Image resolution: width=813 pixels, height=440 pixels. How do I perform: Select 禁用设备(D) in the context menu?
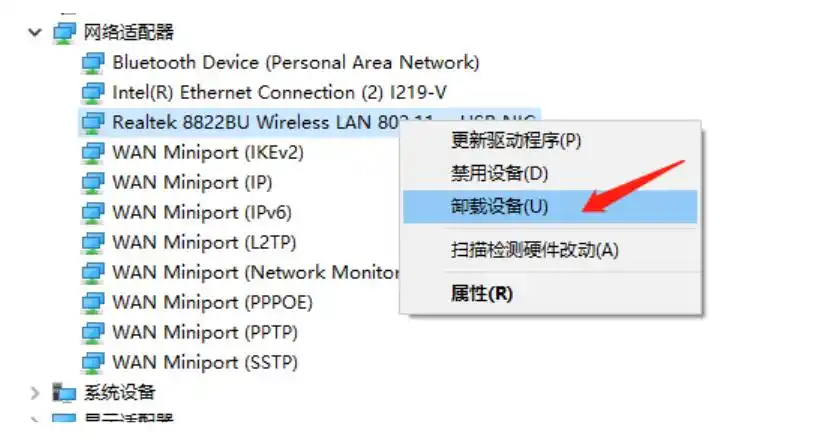tap(500, 174)
